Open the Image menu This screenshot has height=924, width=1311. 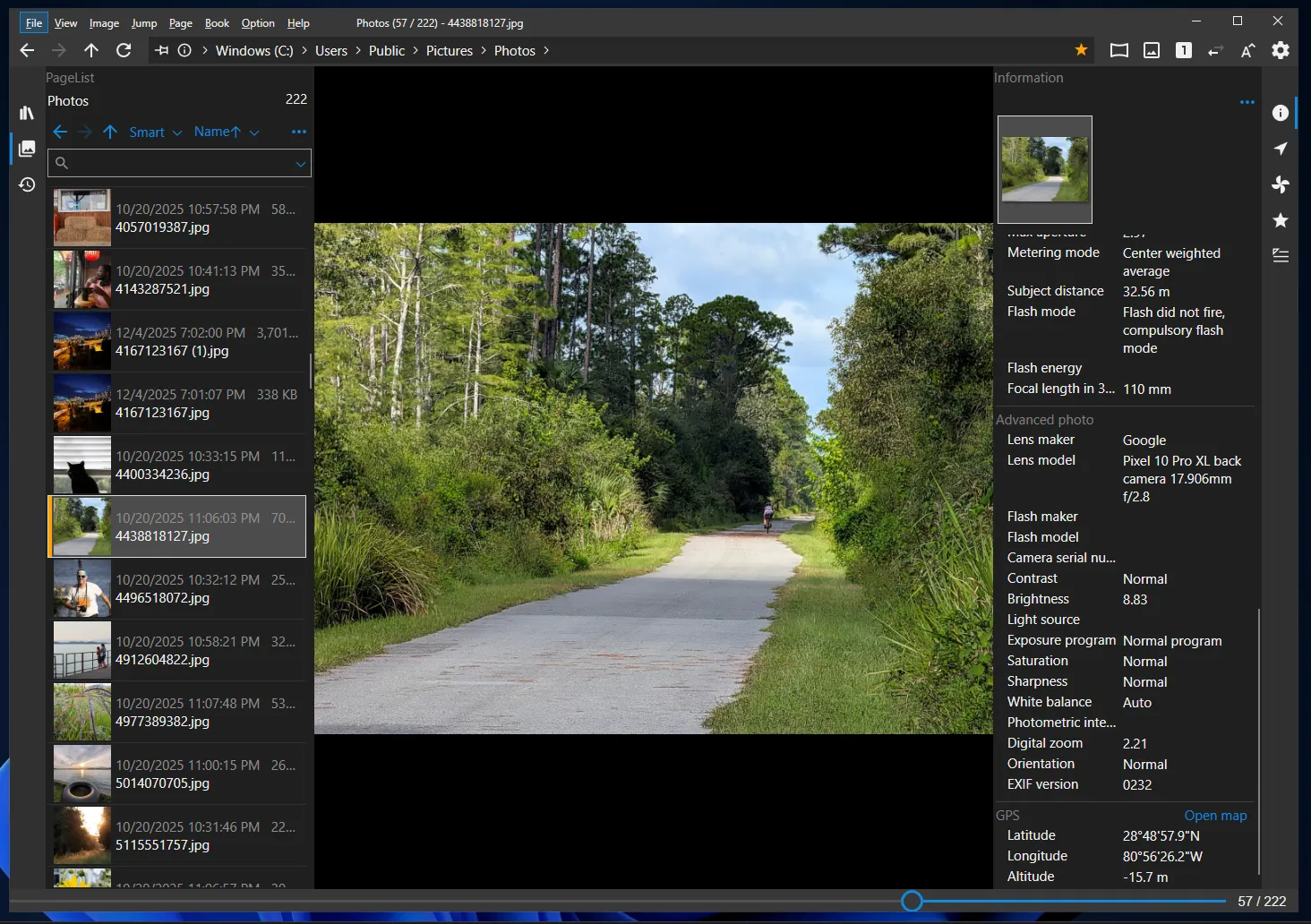click(x=104, y=23)
